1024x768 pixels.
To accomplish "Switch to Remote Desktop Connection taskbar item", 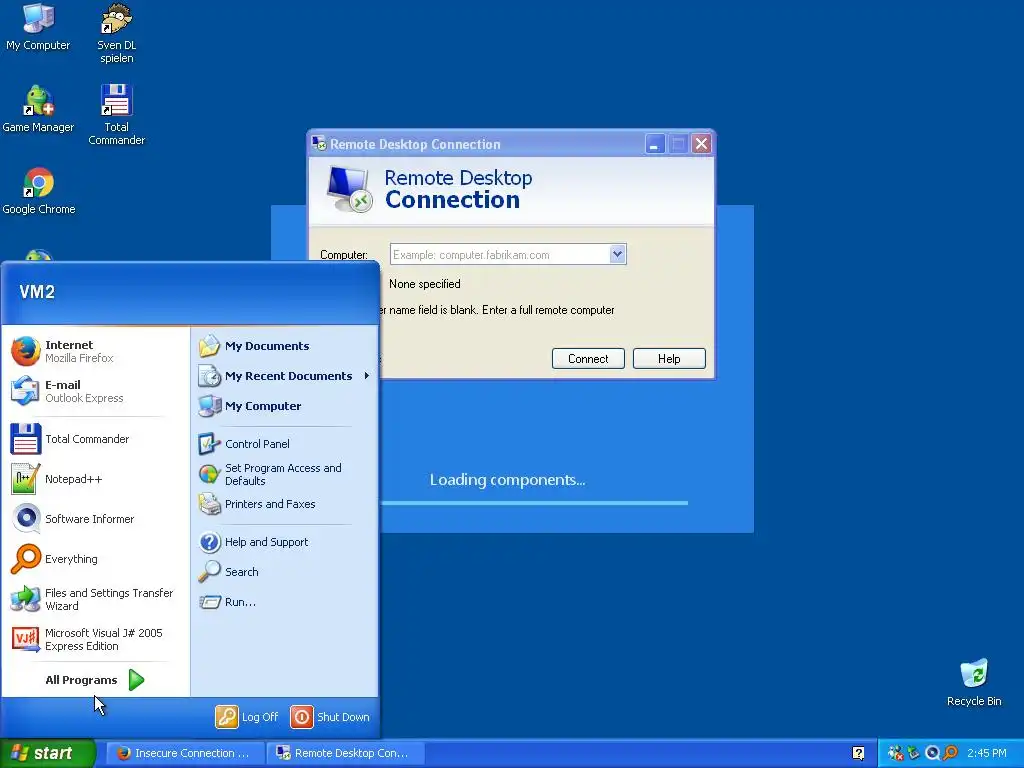I will point(345,753).
